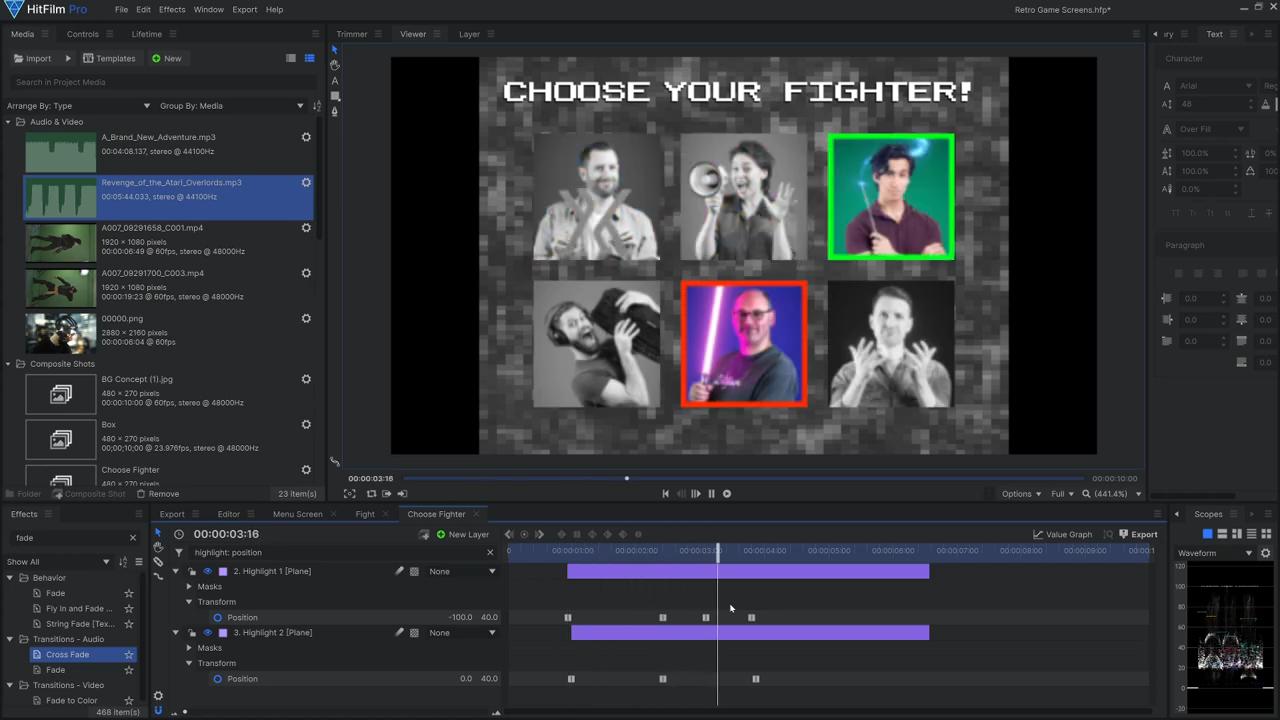The width and height of the screenshot is (1280, 720).
Task: Switch to the Controls tab
Action: tap(82, 34)
